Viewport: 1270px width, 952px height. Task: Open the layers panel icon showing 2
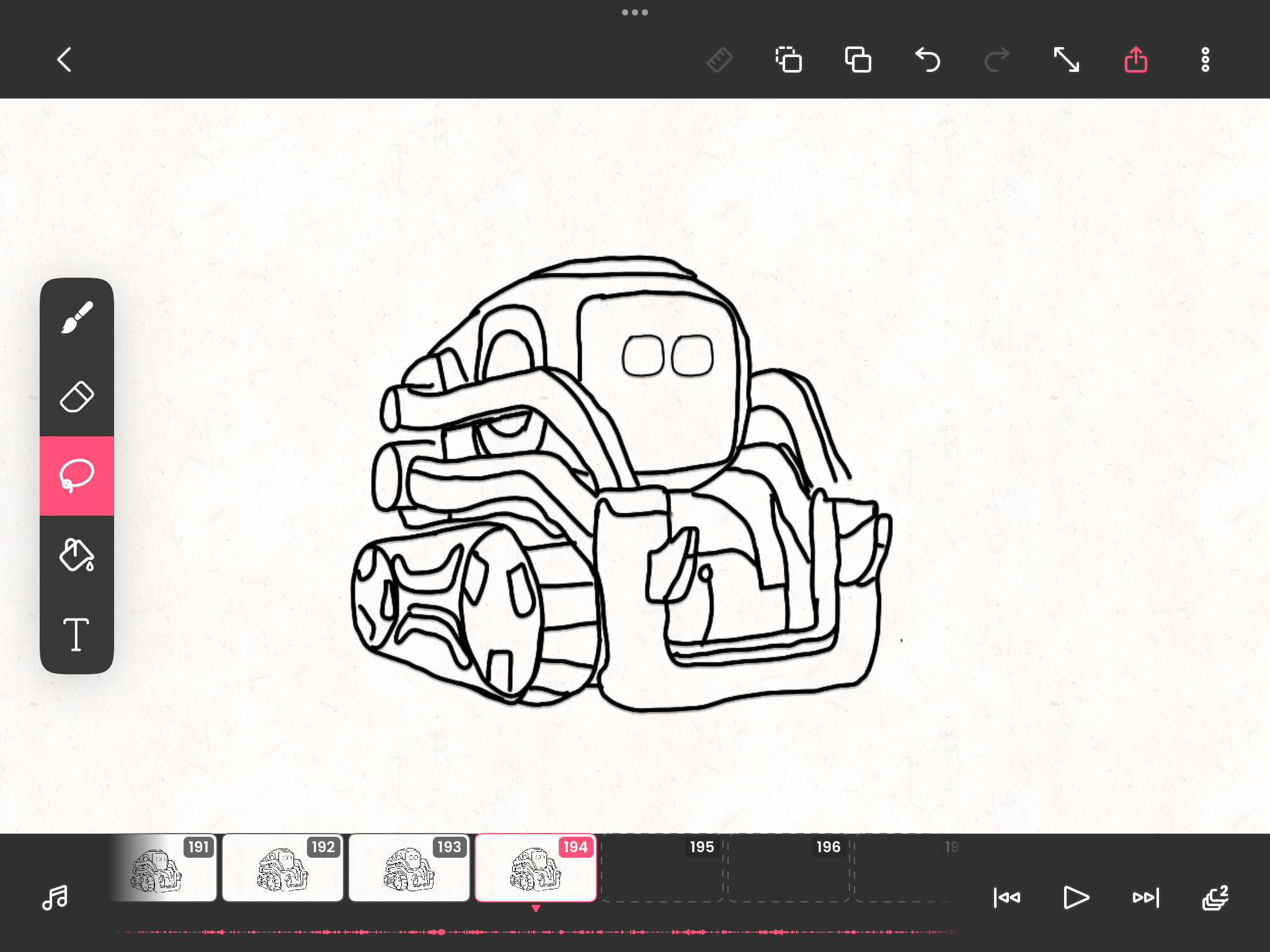click(1215, 897)
